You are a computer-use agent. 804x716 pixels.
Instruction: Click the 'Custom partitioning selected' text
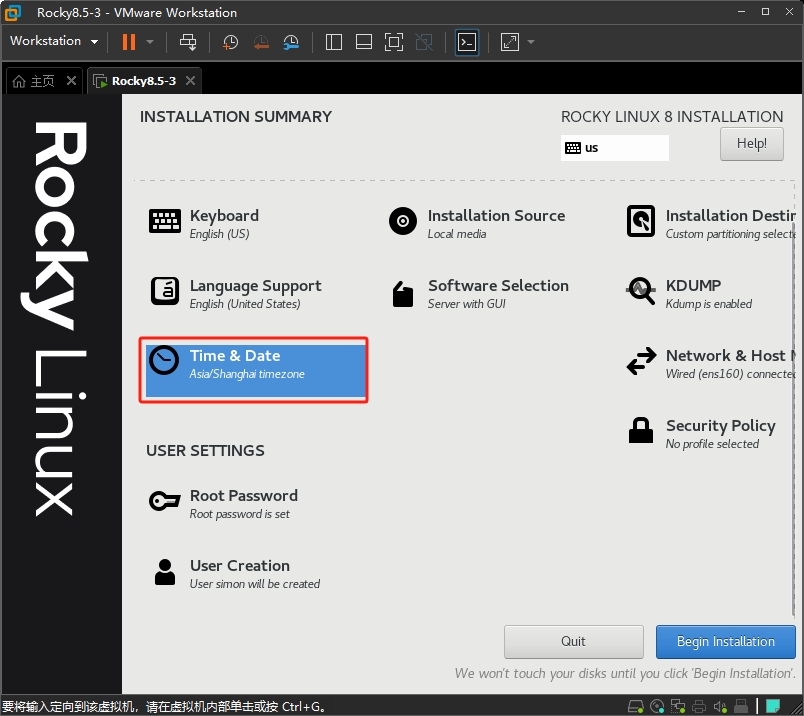730,234
